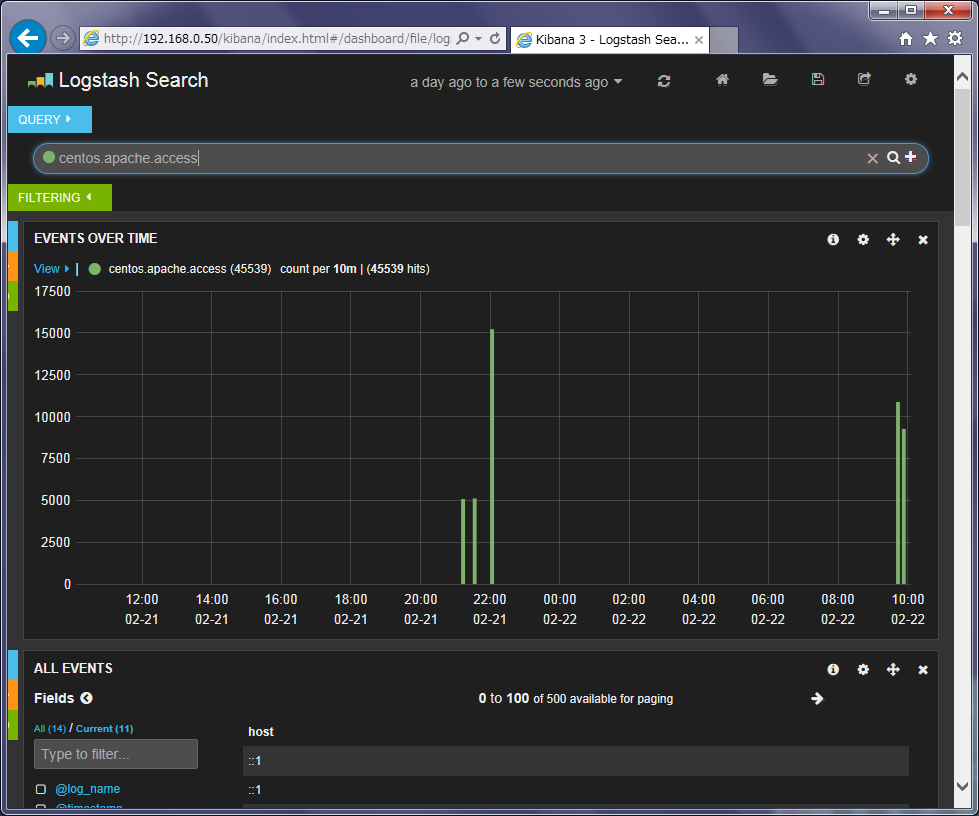Open the load dashboard folder icon
The image size is (979, 816).
click(770, 79)
